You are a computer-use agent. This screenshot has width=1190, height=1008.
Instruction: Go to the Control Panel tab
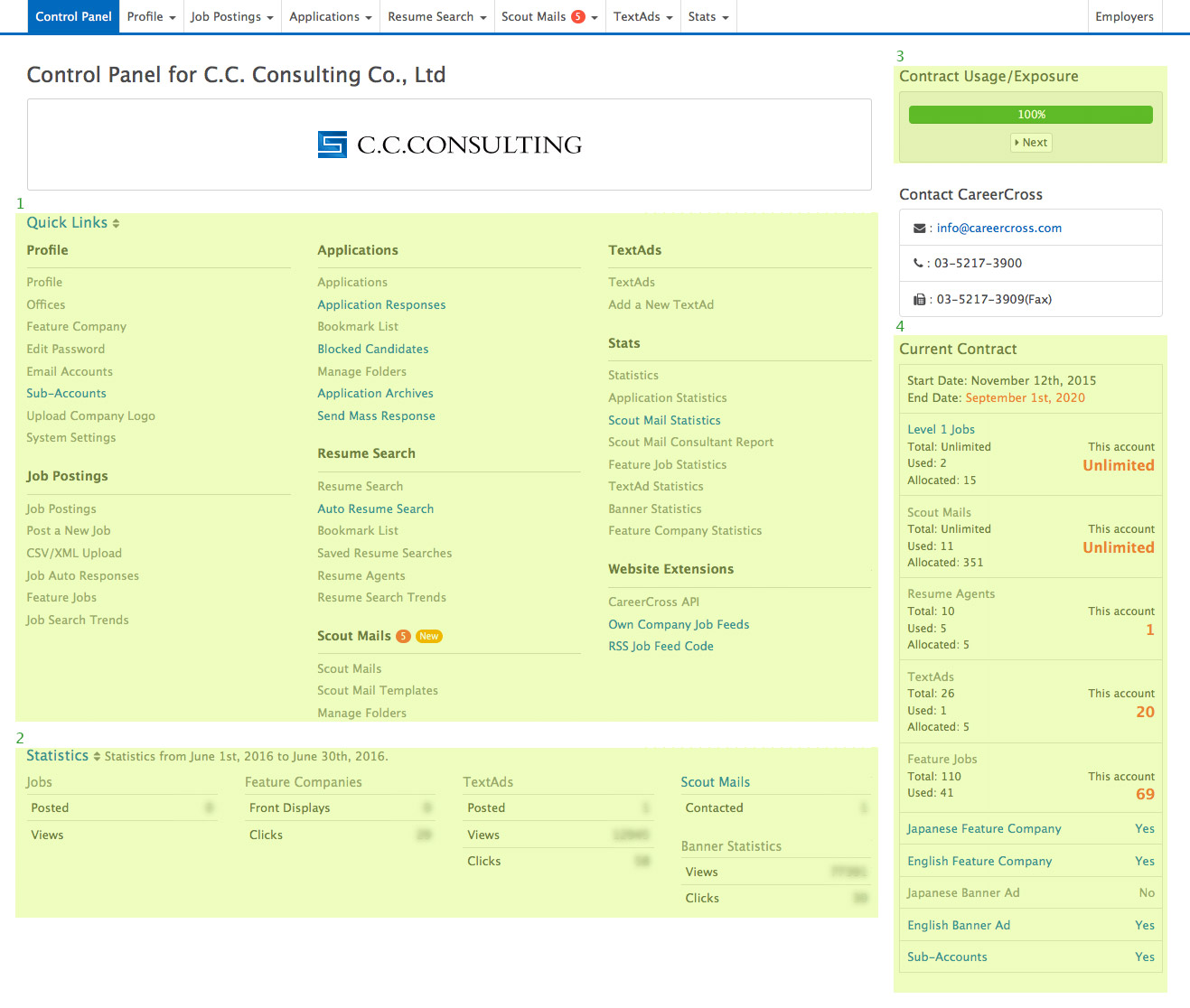click(x=74, y=16)
